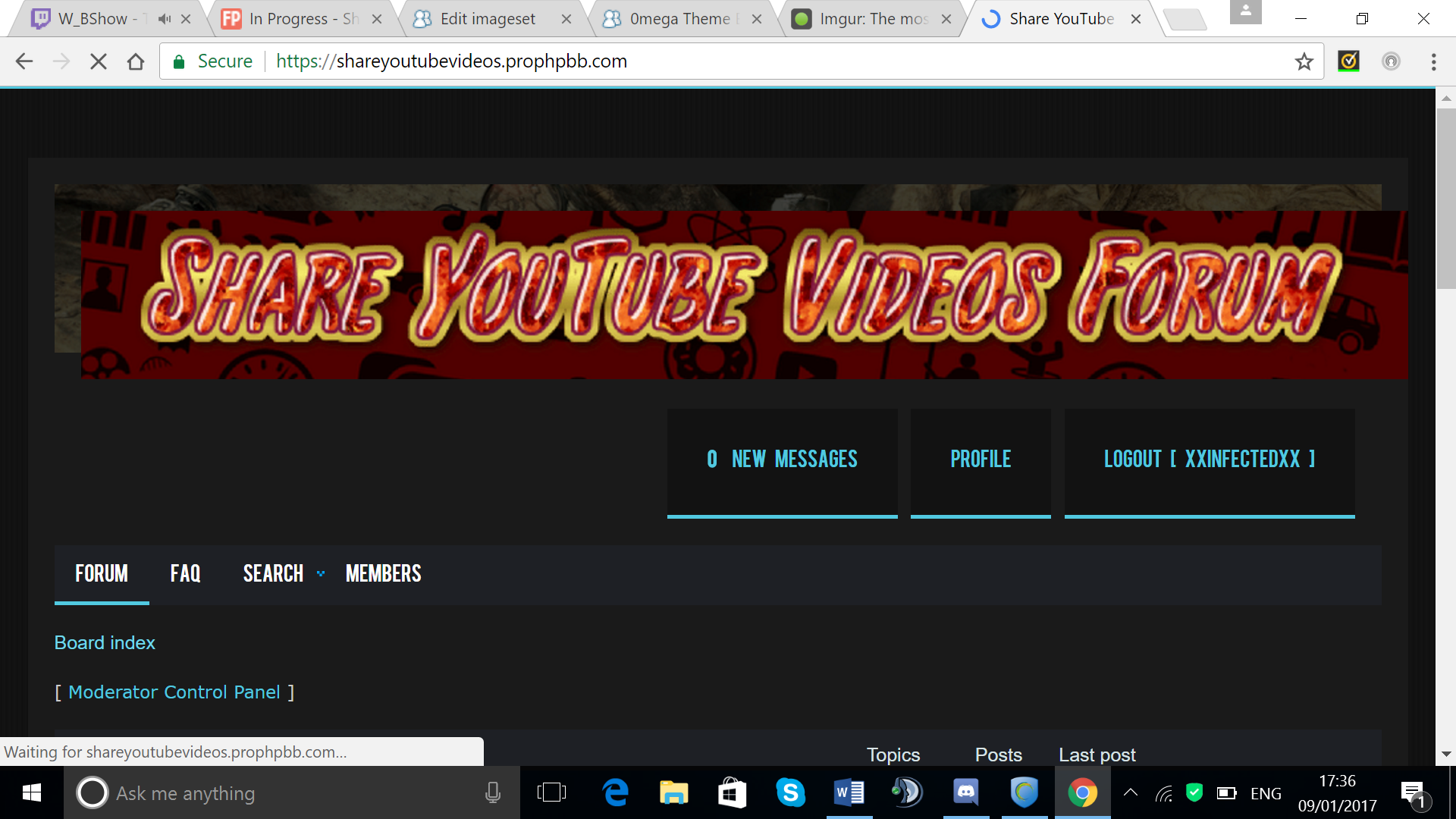Click the Share YouTube Videos Forum banner

point(745,294)
